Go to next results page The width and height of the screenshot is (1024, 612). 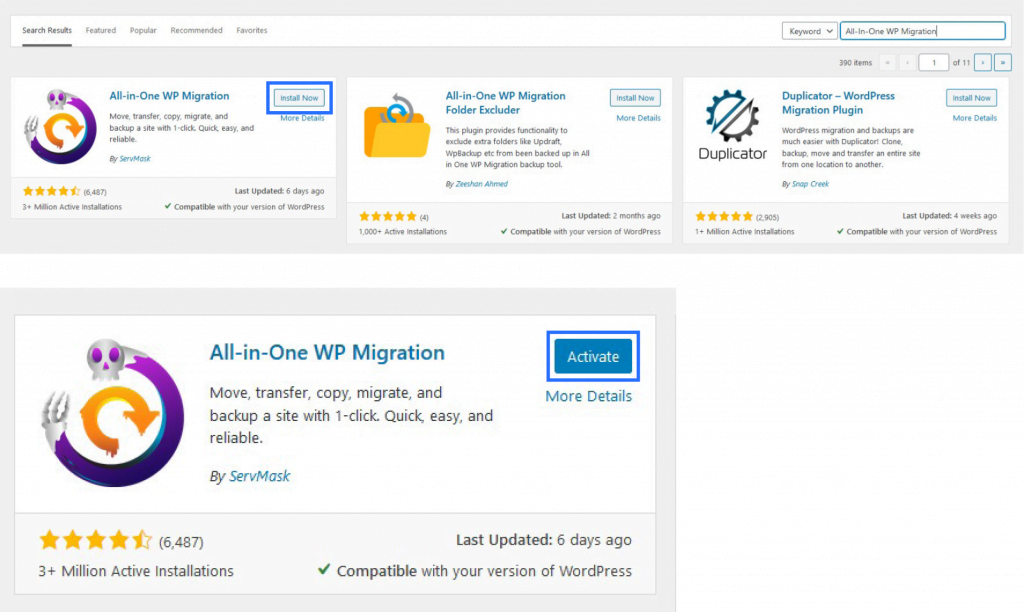pos(982,63)
